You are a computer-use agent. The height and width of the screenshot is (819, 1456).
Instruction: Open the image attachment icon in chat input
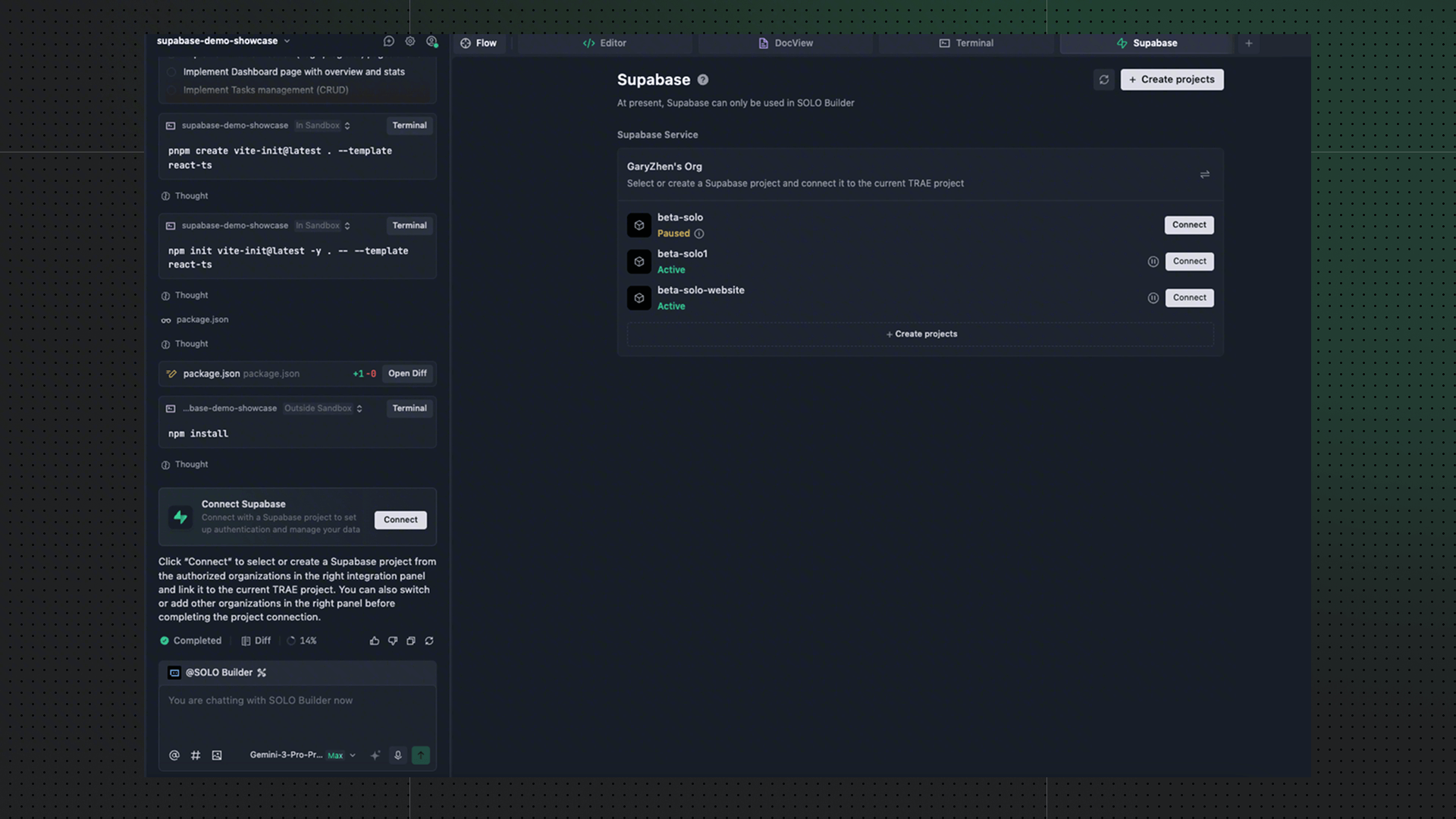tap(216, 755)
